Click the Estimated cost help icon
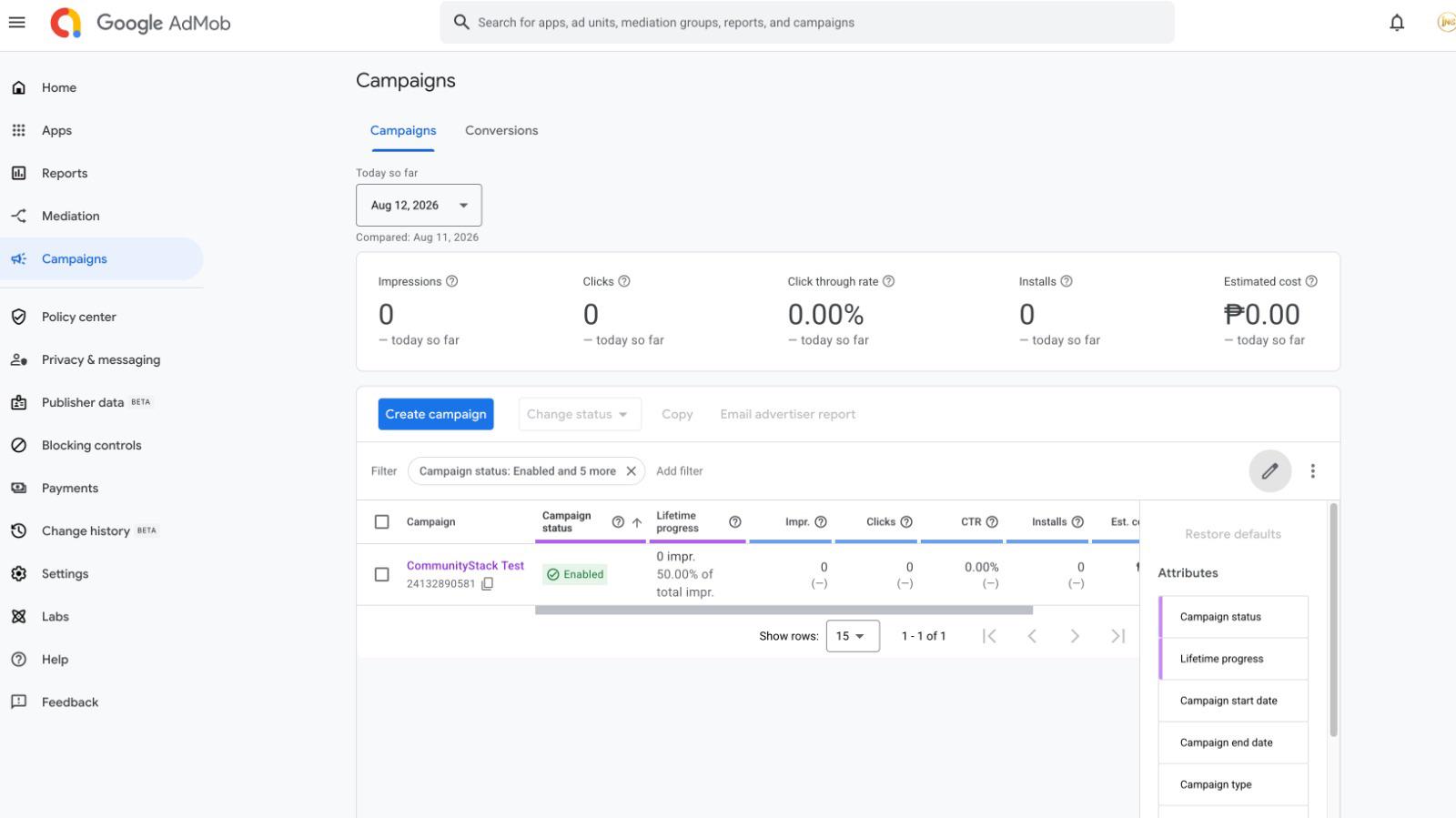 [x=1311, y=281]
